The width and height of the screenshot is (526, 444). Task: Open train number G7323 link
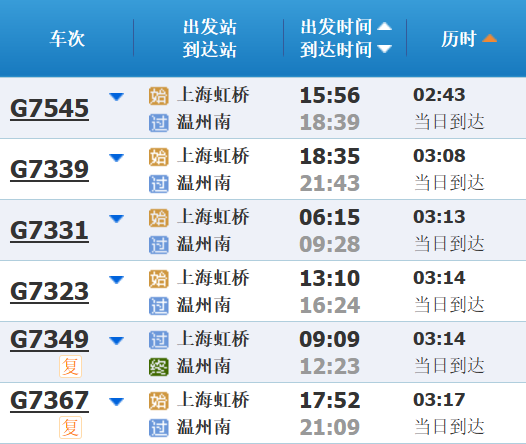(x=49, y=291)
